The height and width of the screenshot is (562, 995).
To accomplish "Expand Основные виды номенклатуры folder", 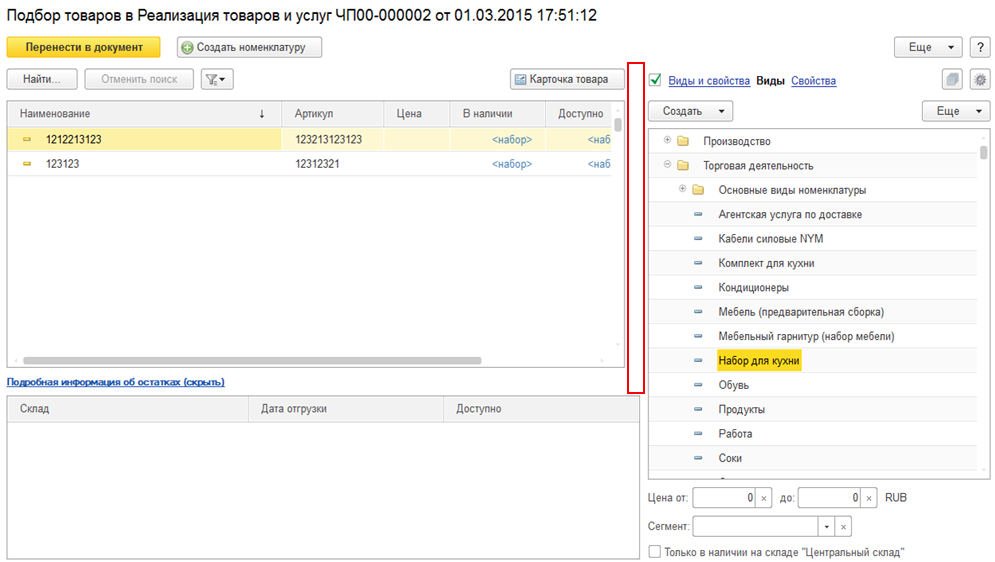I will (x=683, y=189).
